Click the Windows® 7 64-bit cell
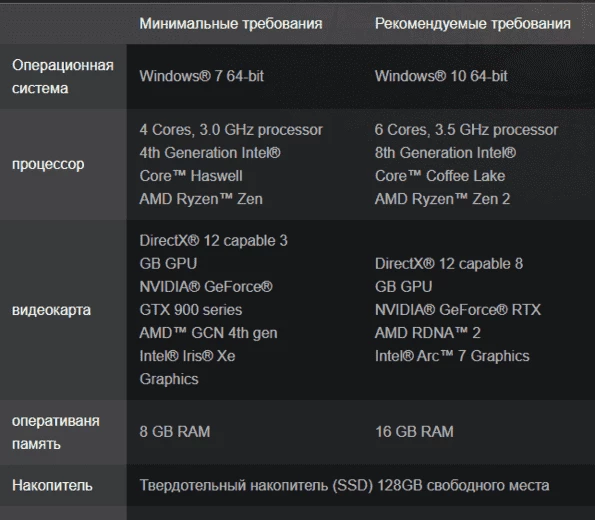 click(201, 76)
